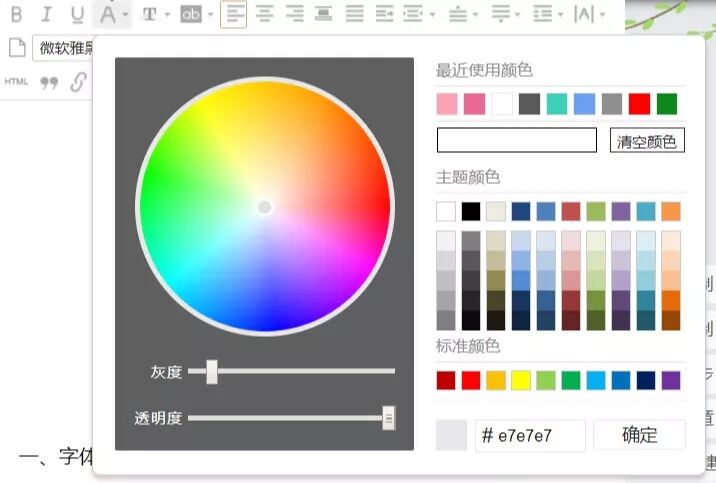Open the text background highlight dropdown arrow
This screenshot has width=716, height=483.
[x=211, y=15]
